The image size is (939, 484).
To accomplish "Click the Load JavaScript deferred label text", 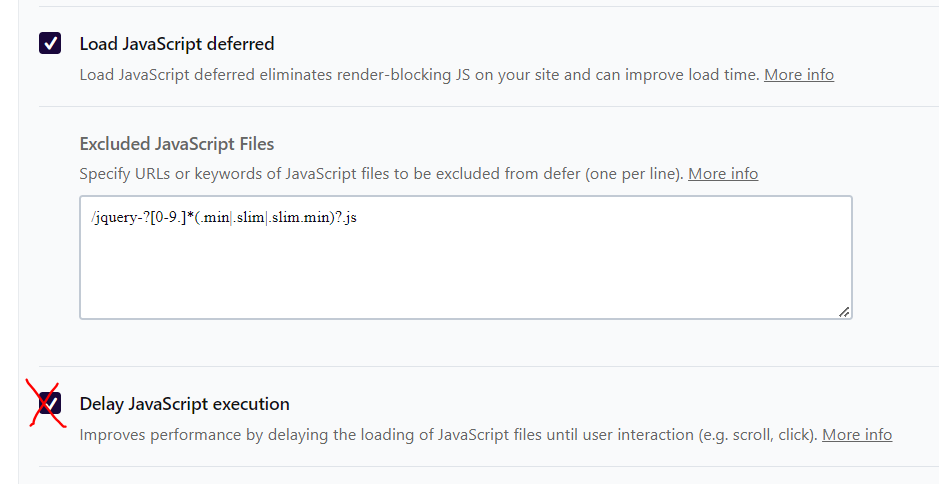I will [x=177, y=44].
